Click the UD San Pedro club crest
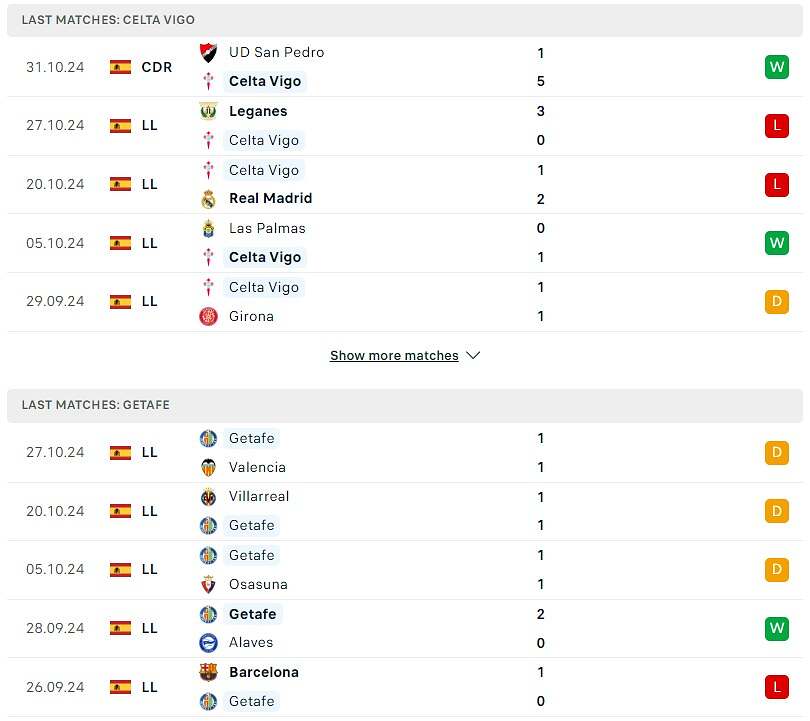 208,52
